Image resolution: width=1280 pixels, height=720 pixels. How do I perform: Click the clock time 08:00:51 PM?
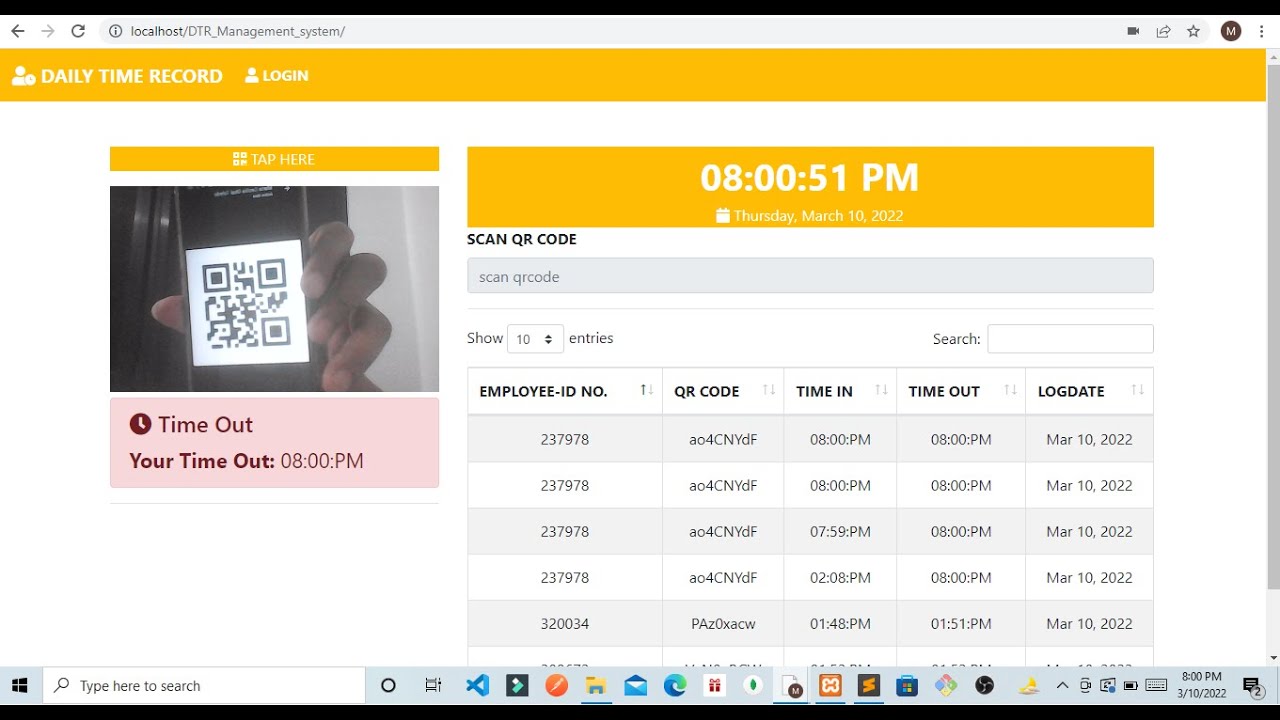(x=810, y=177)
